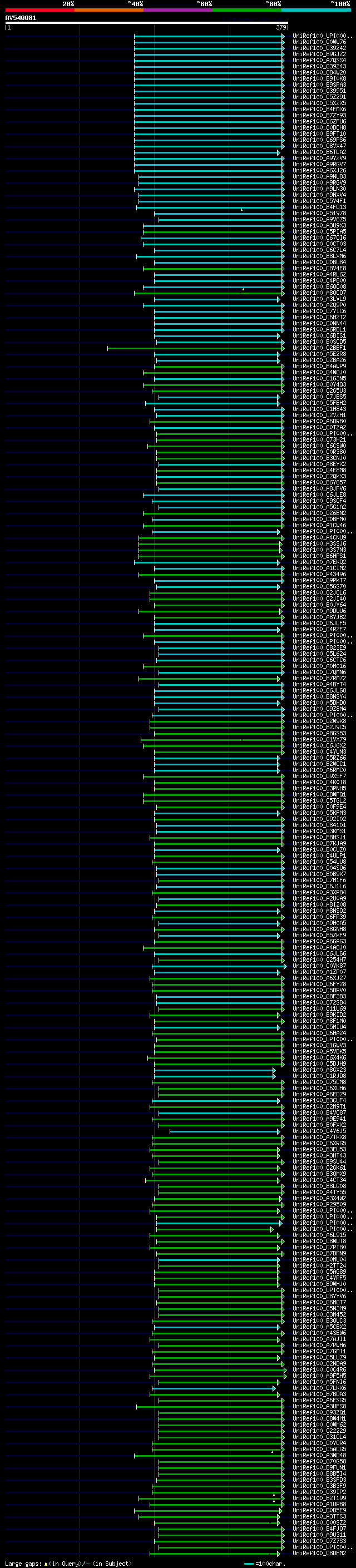Select the UniRef100_Q8VX47 label
The height and width of the screenshot is (1568, 356).
319,146
